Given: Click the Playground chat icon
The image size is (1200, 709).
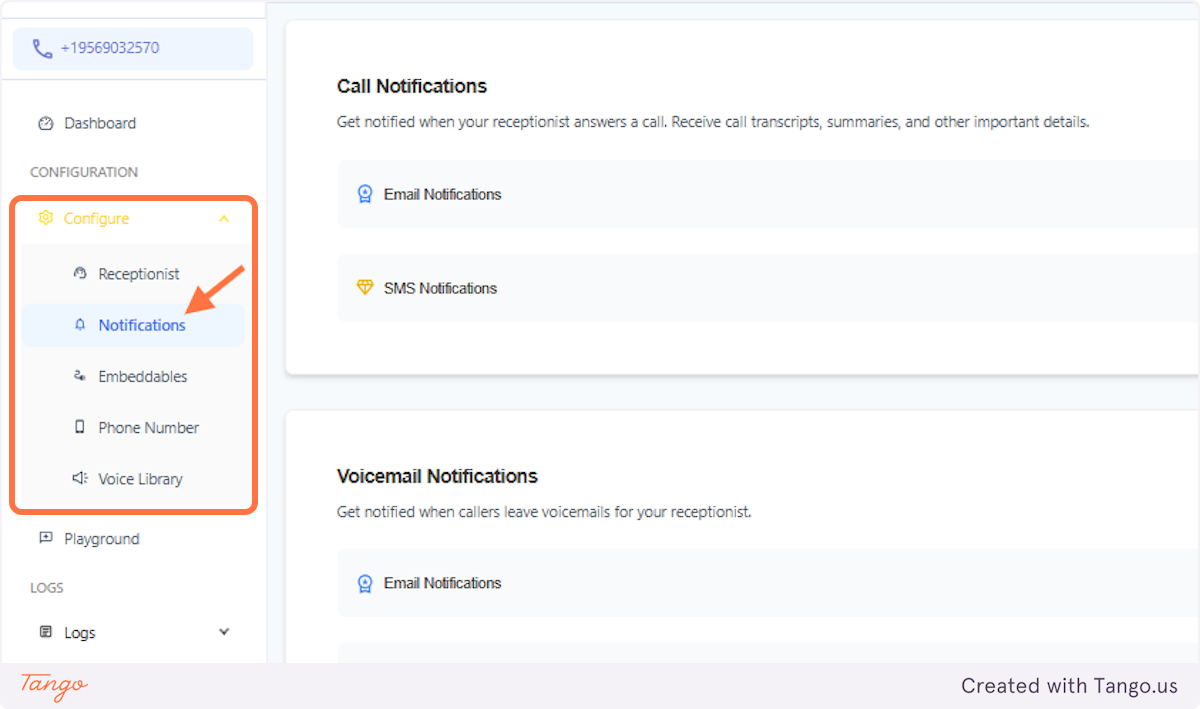Looking at the screenshot, I should (x=45, y=538).
